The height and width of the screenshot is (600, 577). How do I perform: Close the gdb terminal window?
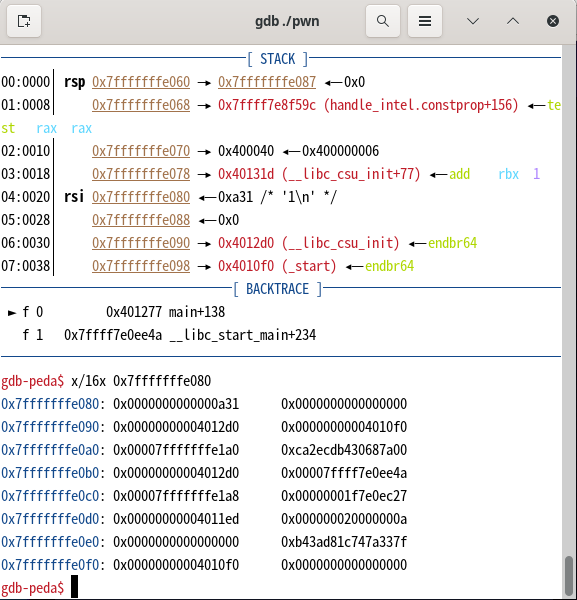point(553,21)
